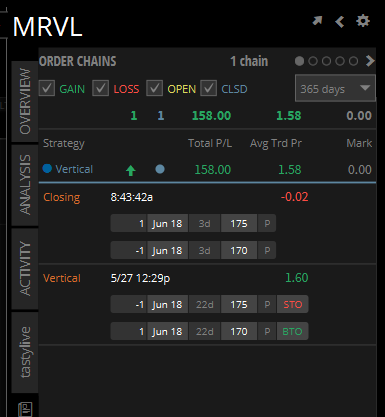The image size is (385, 417).
Task: Select the fifth pagination dot
Action: click(x=353, y=61)
